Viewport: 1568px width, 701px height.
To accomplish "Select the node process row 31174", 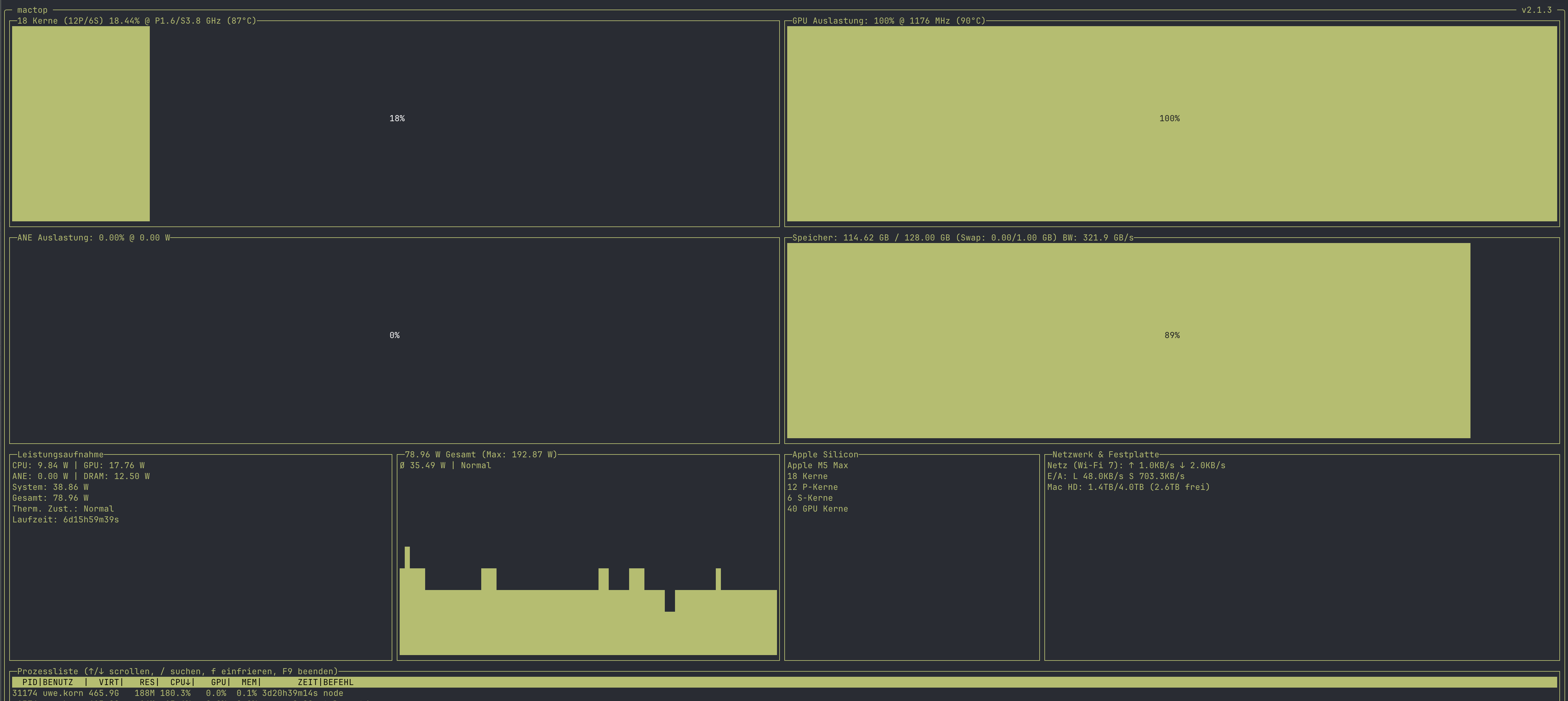I will point(784,693).
